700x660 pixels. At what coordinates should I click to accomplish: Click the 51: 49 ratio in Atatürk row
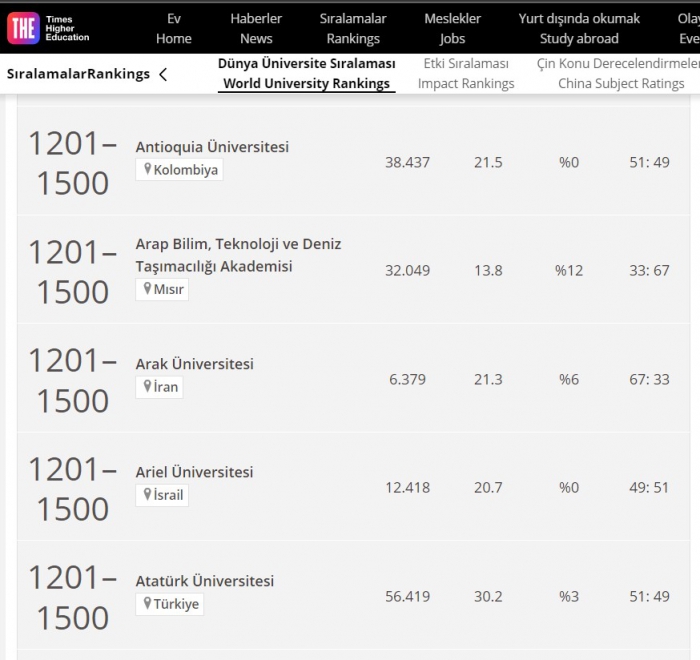(x=650, y=596)
